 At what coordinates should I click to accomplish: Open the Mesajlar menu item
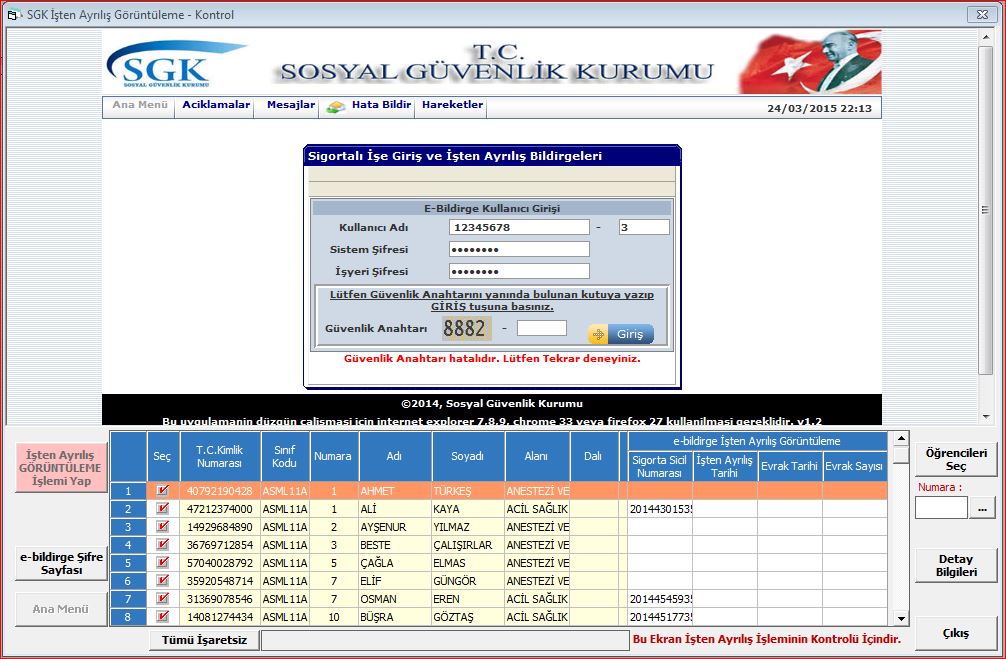[x=290, y=105]
